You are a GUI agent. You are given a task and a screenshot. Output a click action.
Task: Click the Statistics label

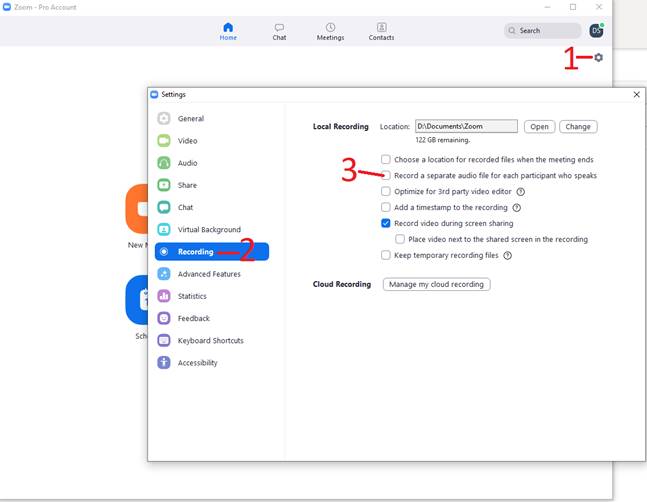(x=192, y=296)
